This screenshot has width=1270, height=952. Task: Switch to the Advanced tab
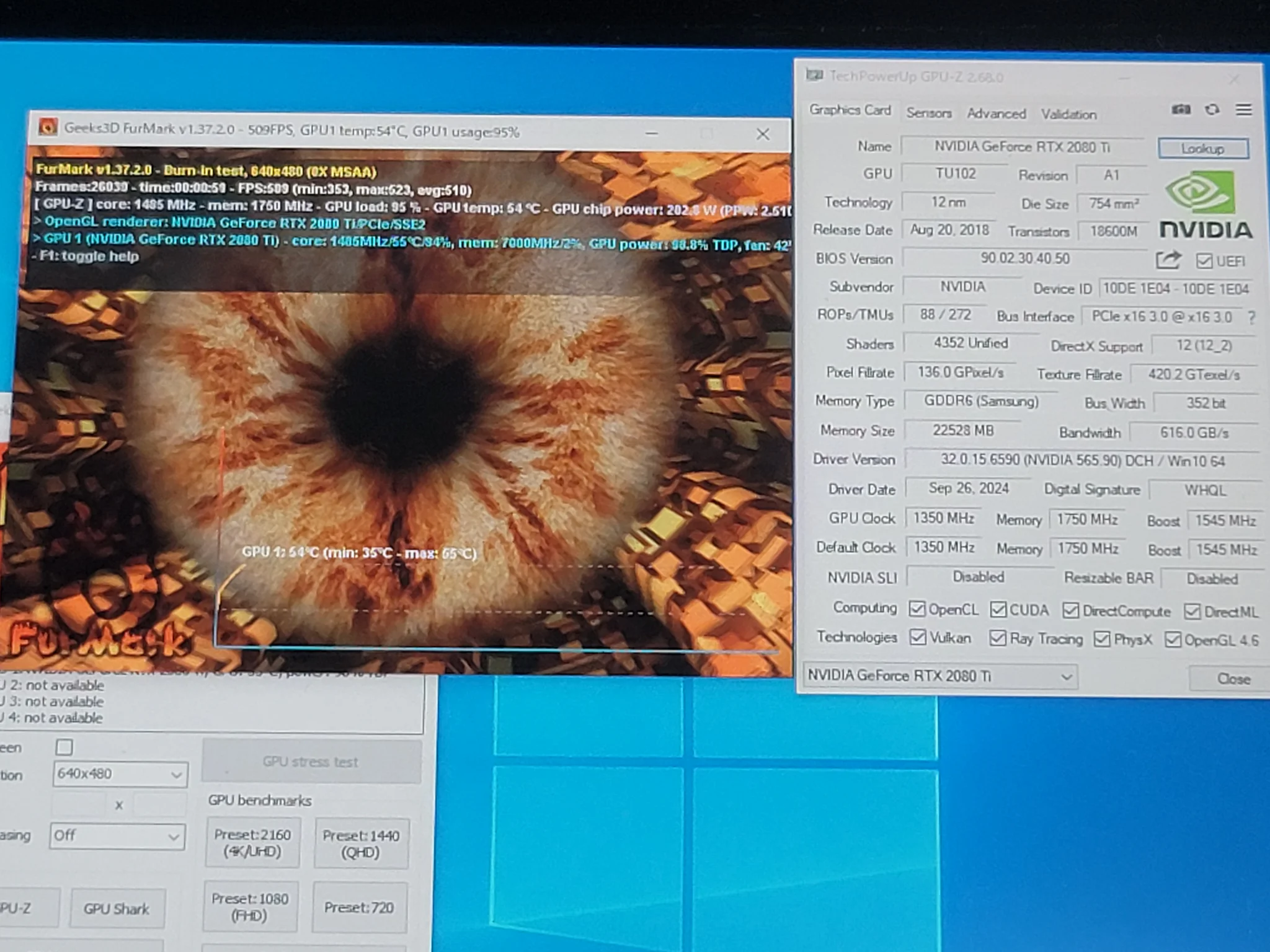996,113
